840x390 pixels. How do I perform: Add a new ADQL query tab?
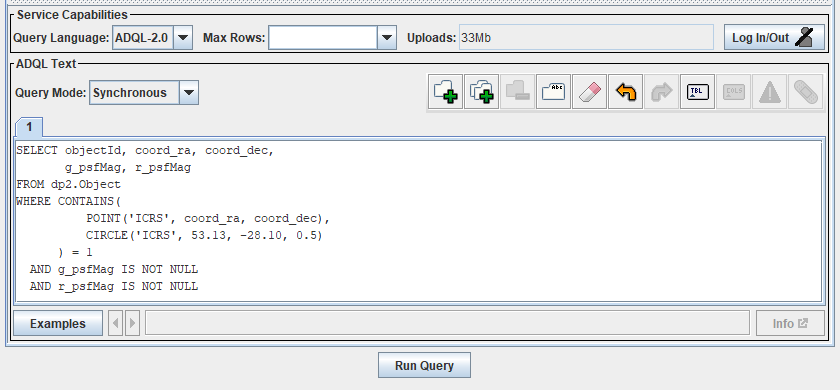[x=445, y=92]
